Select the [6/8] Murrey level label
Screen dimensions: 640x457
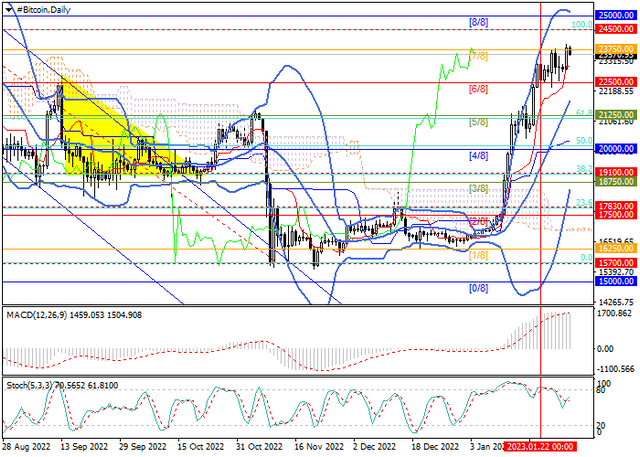(x=478, y=89)
